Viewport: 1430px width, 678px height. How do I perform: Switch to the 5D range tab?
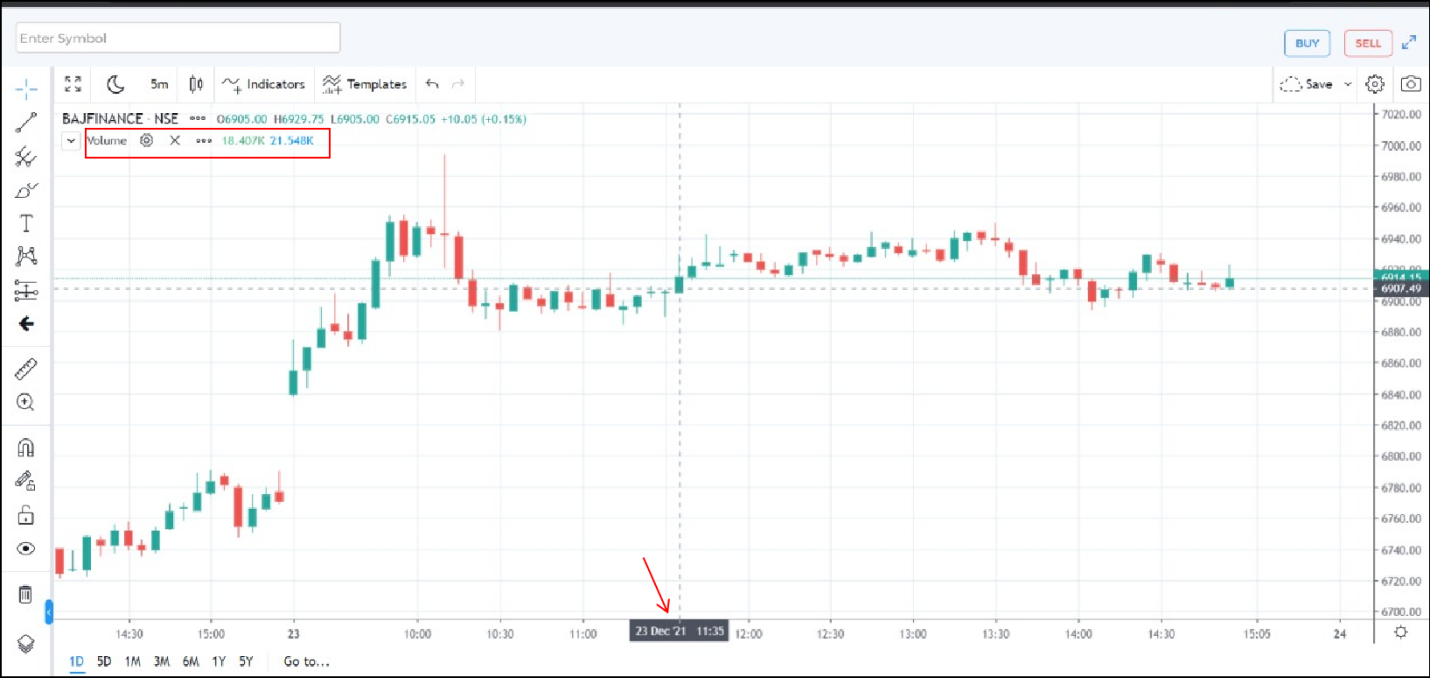click(x=104, y=661)
